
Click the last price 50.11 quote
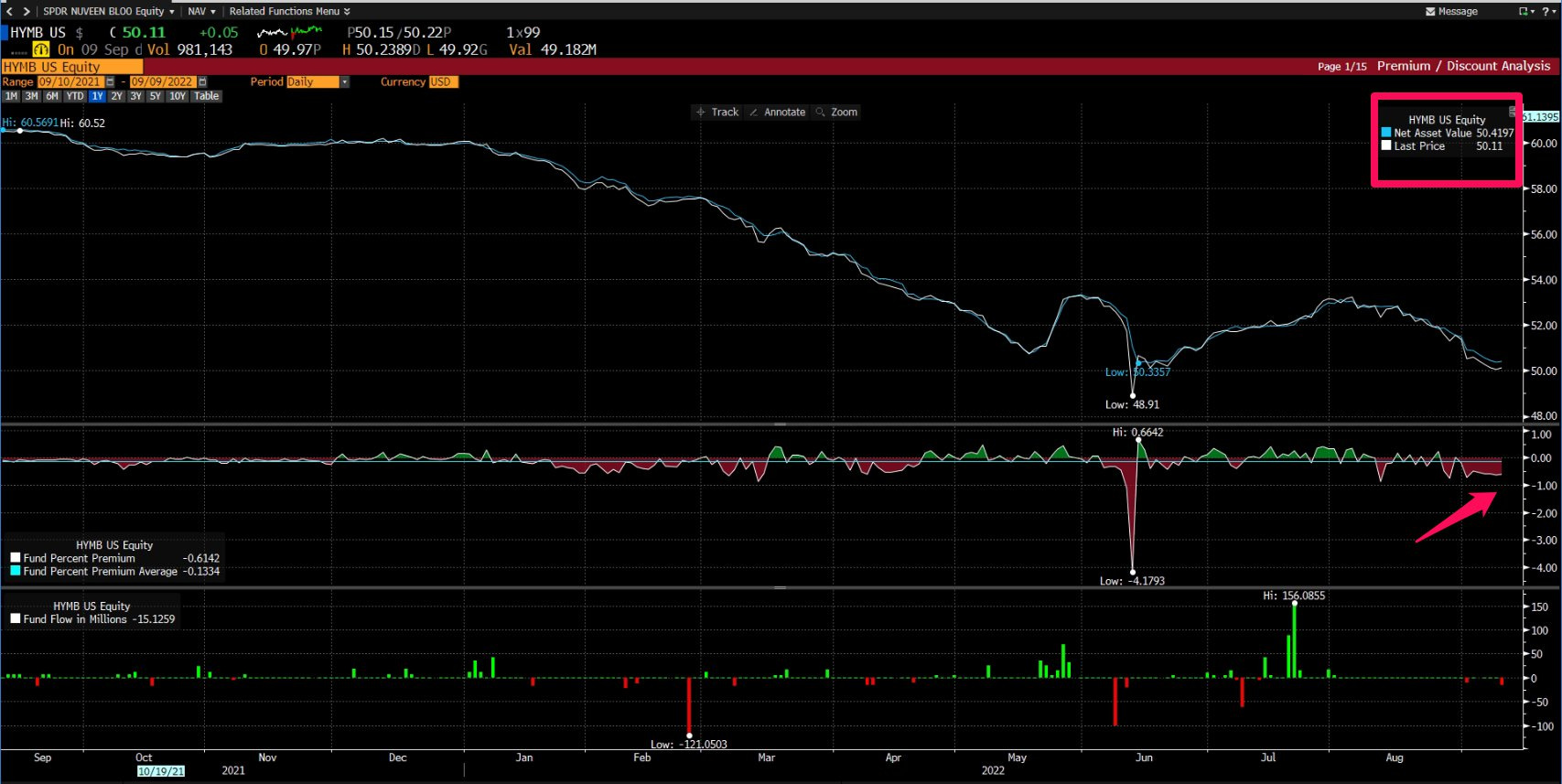[144, 33]
